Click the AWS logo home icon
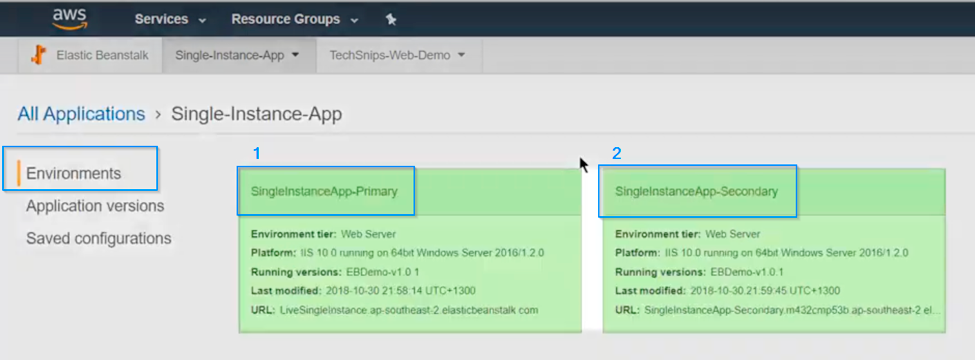The width and height of the screenshot is (975, 360). point(70,19)
